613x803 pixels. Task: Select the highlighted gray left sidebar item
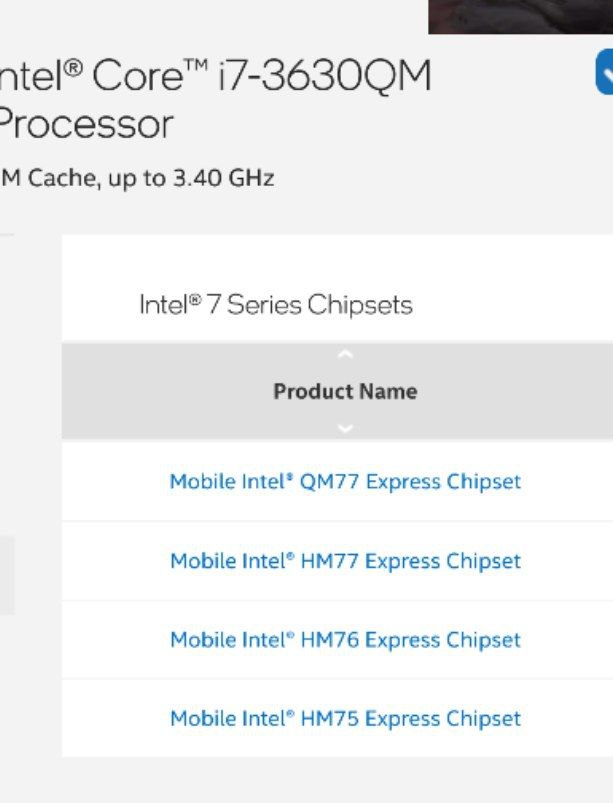pos(7,576)
